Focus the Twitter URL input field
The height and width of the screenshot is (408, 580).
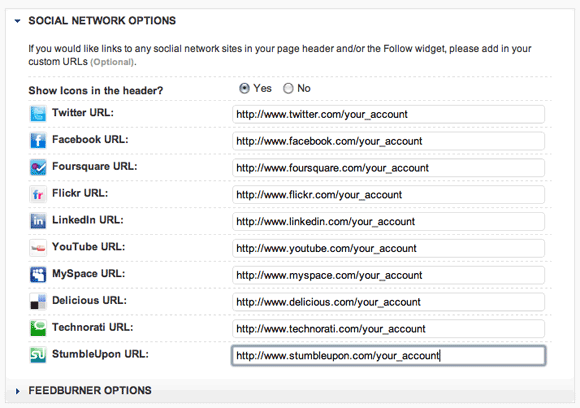pyautogui.click(x=388, y=114)
